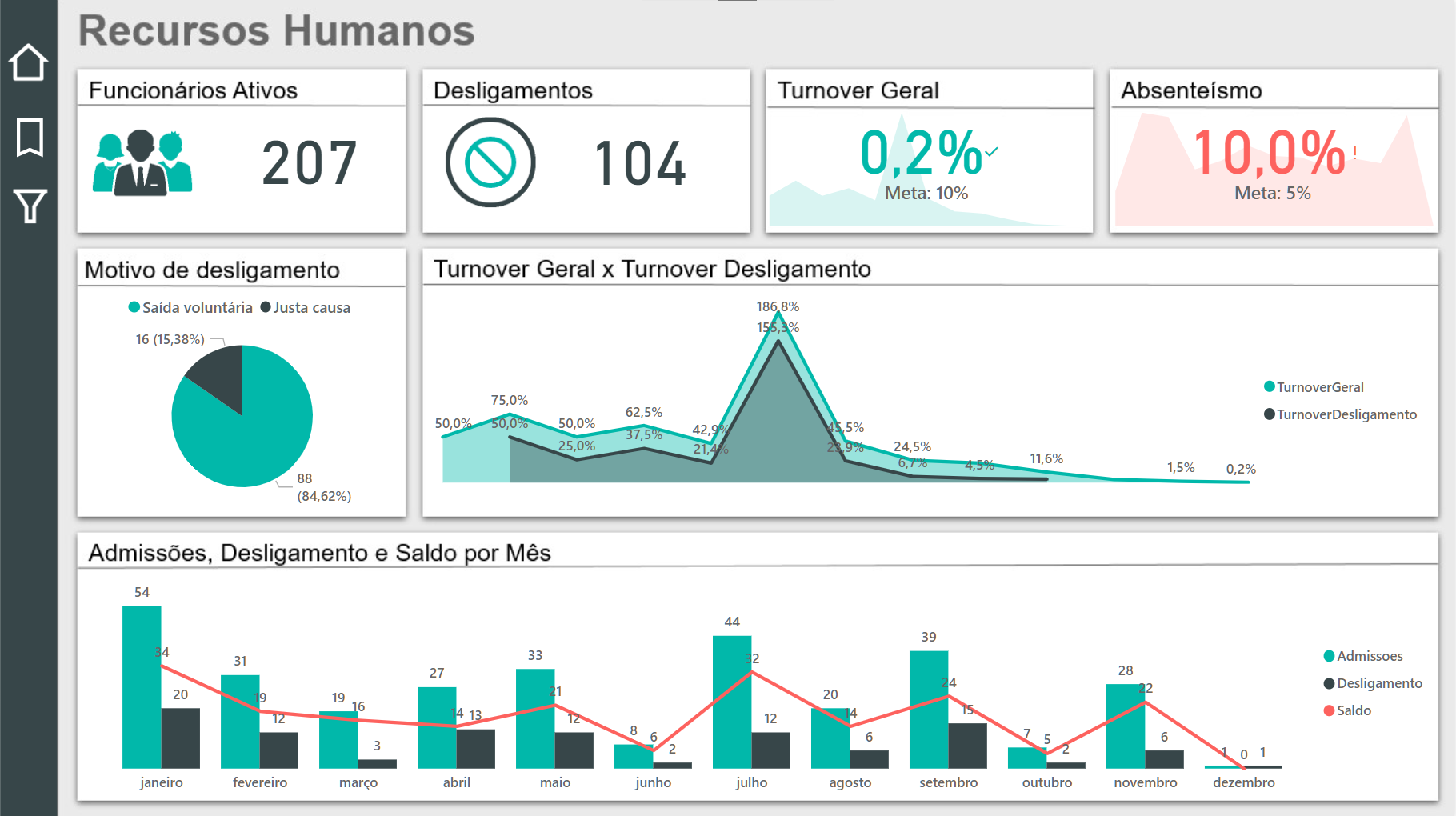Click the red exclamation beside 10,0%

1354,152
